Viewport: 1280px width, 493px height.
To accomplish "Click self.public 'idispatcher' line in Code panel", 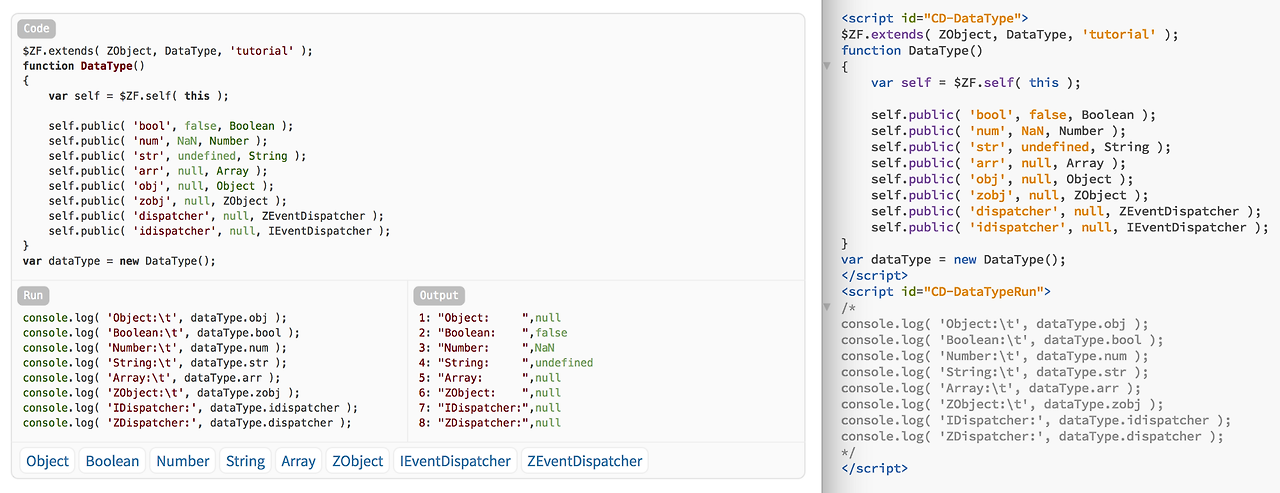I will (219, 231).
